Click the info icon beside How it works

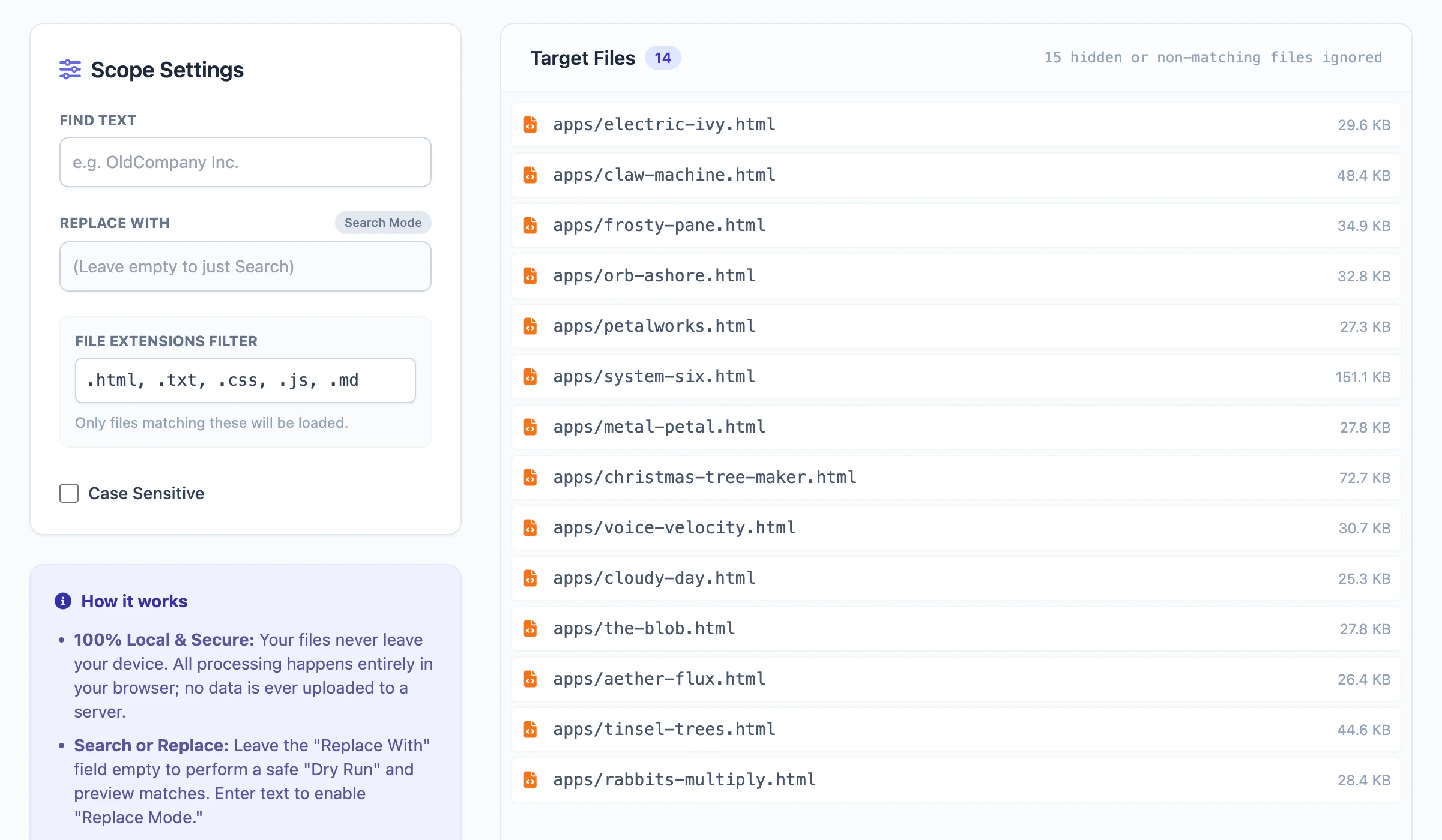coord(64,601)
